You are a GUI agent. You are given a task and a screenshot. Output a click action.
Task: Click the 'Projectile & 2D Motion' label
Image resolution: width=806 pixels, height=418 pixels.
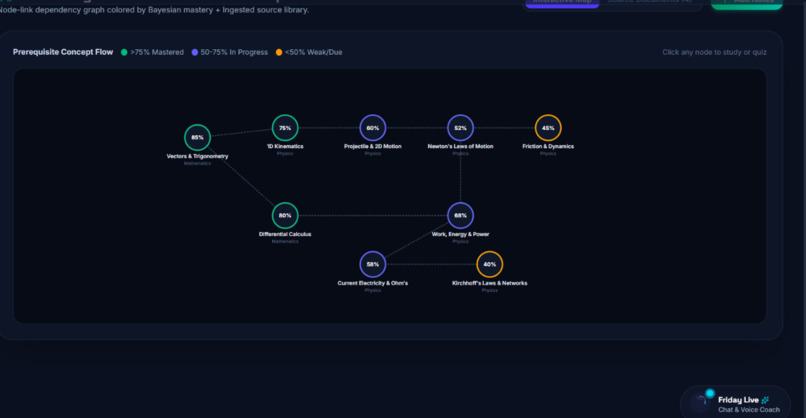(373, 147)
